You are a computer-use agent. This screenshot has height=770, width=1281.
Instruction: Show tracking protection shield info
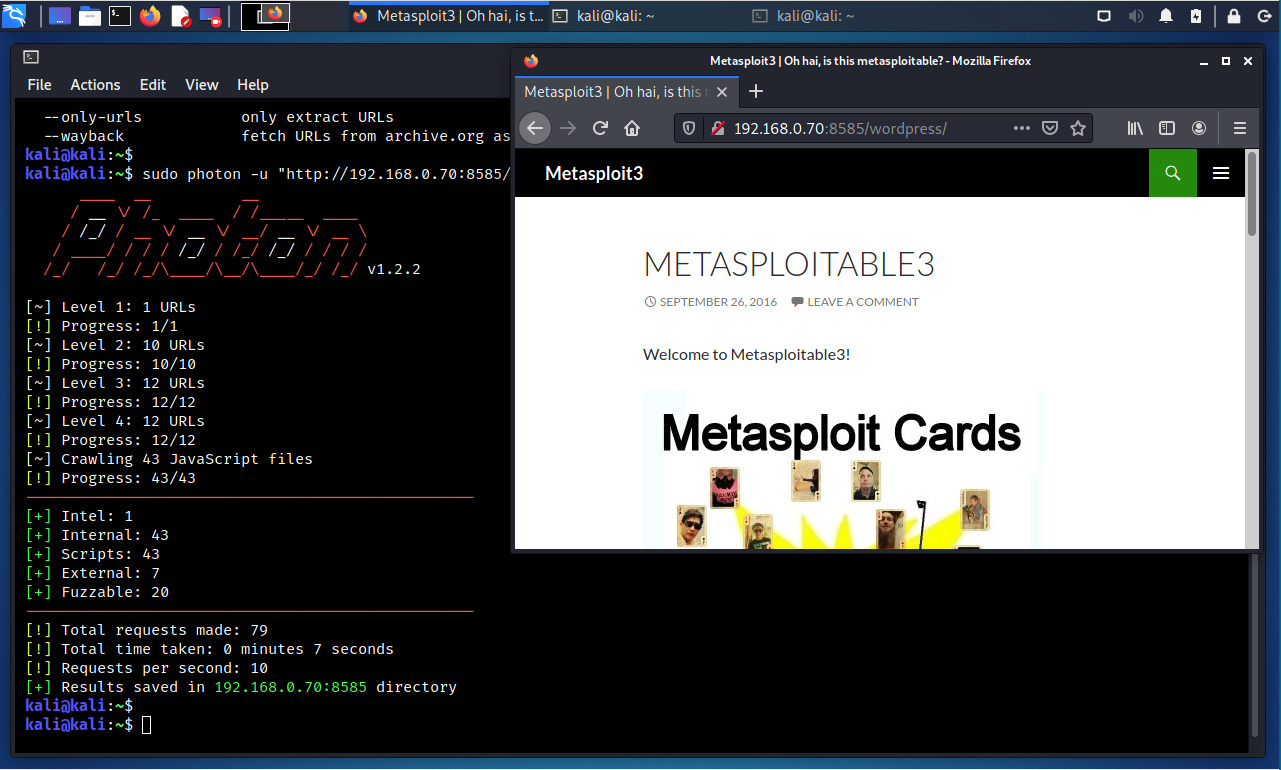[689, 128]
